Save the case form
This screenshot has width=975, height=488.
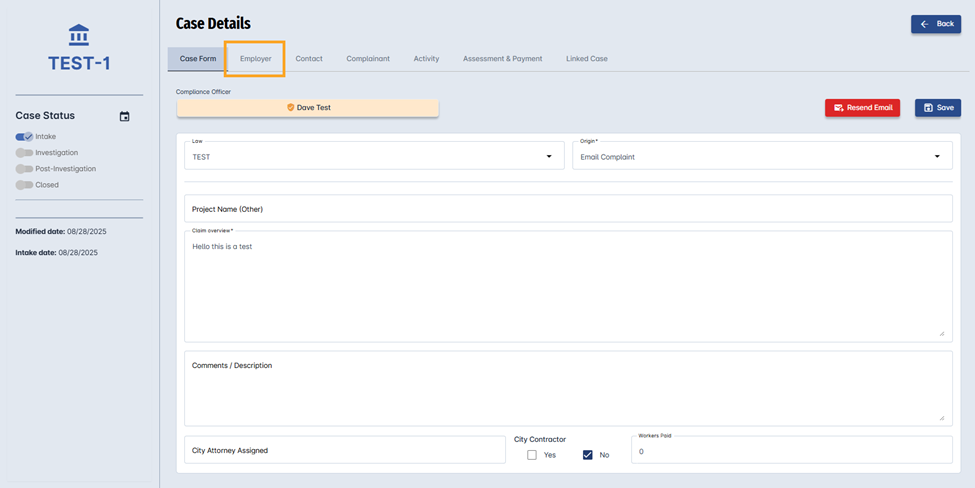point(938,108)
